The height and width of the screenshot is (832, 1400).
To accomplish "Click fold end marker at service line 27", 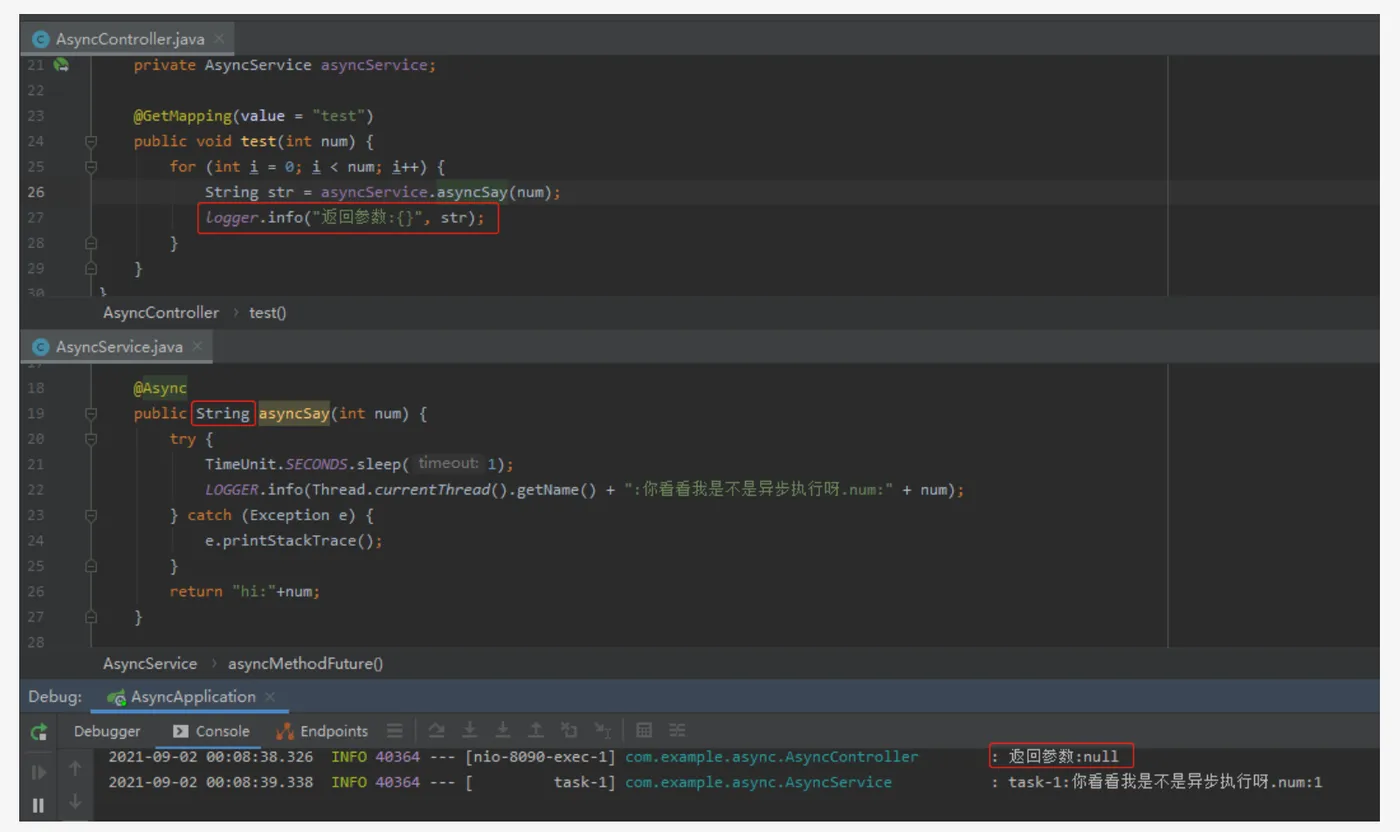I will point(91,617).
